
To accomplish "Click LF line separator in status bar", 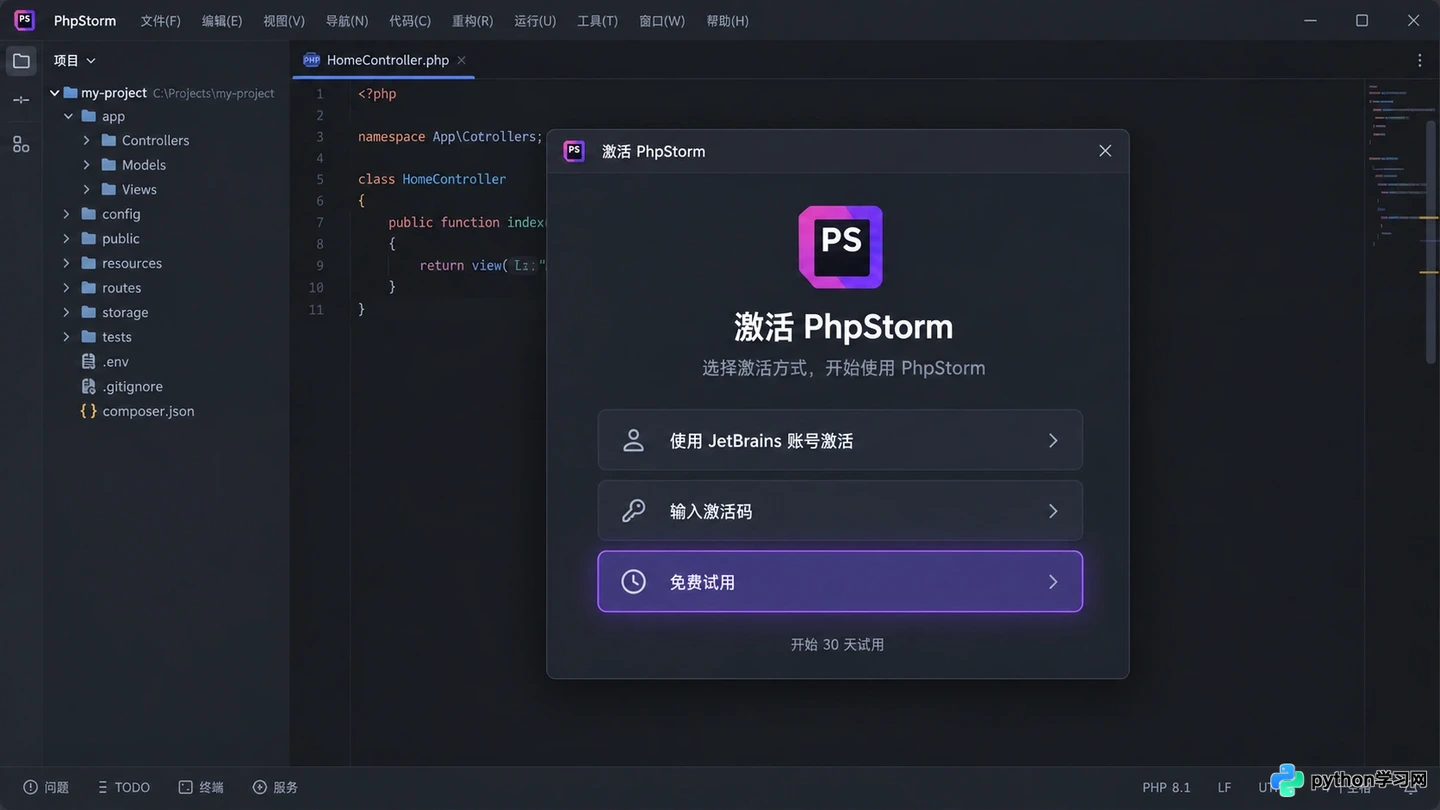I will point(1224,787).
